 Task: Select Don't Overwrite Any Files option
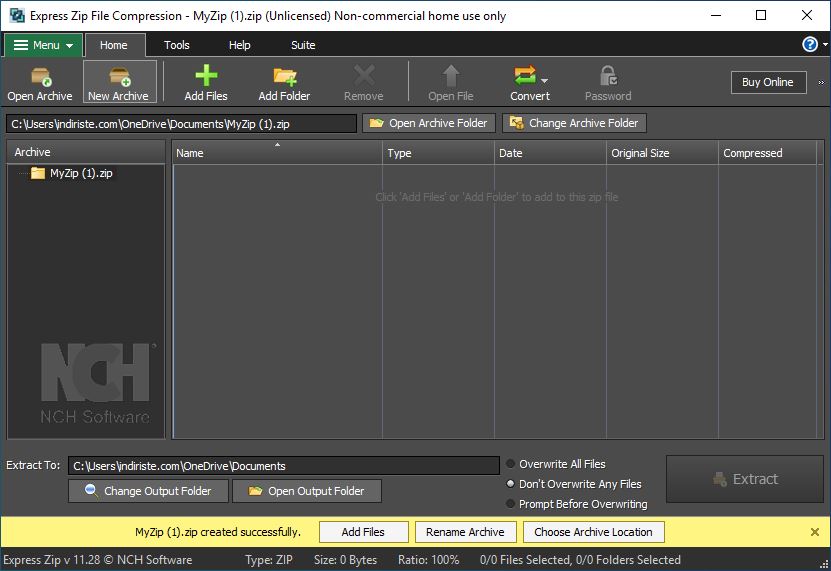[x=574, y=484]
